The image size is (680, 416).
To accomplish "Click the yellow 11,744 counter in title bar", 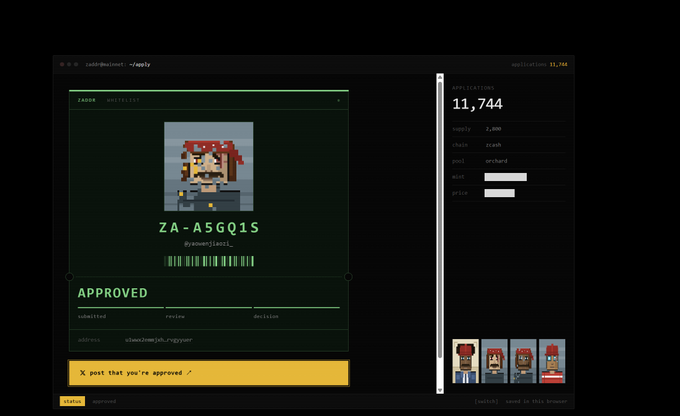I will (559, 64).
